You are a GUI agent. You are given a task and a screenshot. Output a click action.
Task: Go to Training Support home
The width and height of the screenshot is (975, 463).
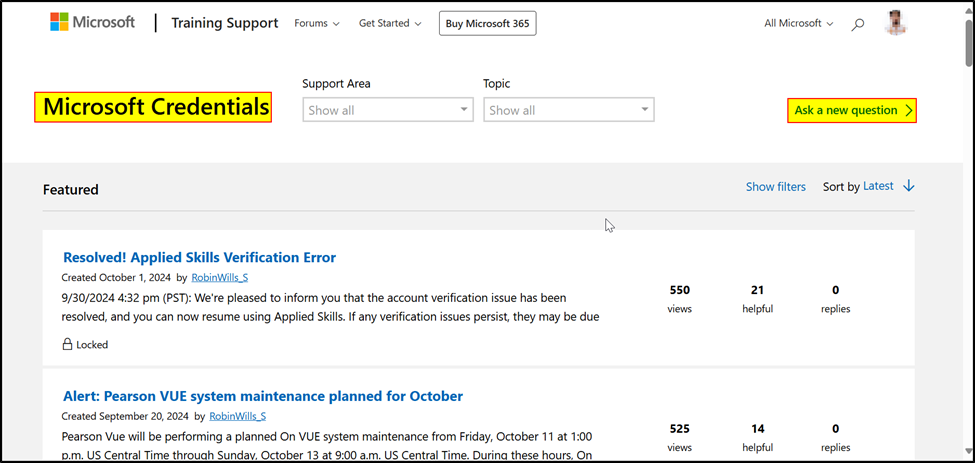point(224,23)
